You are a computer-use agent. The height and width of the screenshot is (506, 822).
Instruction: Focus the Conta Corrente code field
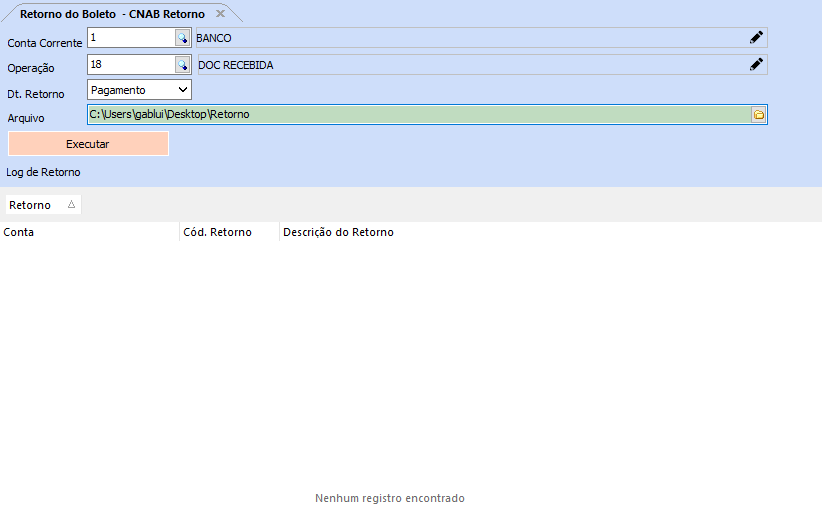pos(130,38)
